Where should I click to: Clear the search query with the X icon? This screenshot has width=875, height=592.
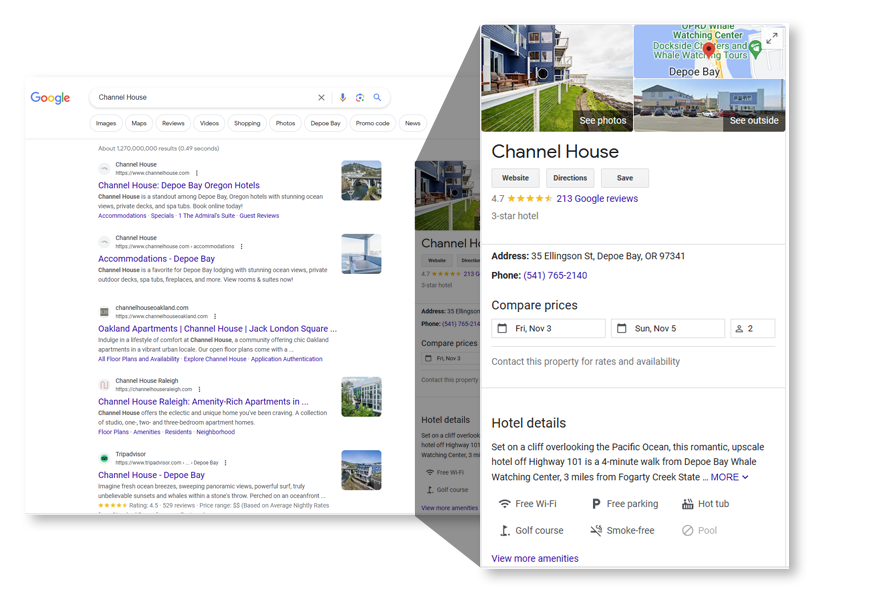tap(321, 98)
